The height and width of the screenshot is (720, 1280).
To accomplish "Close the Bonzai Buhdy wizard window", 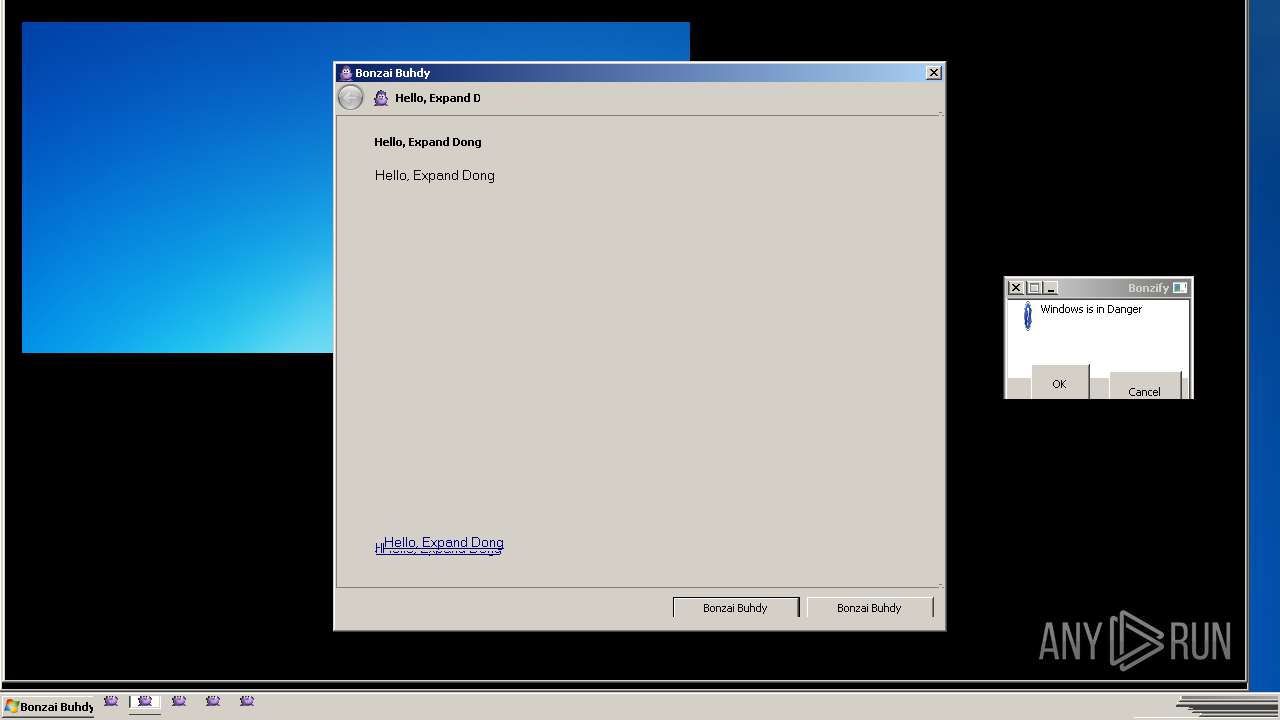I will (x=933, y=73).
